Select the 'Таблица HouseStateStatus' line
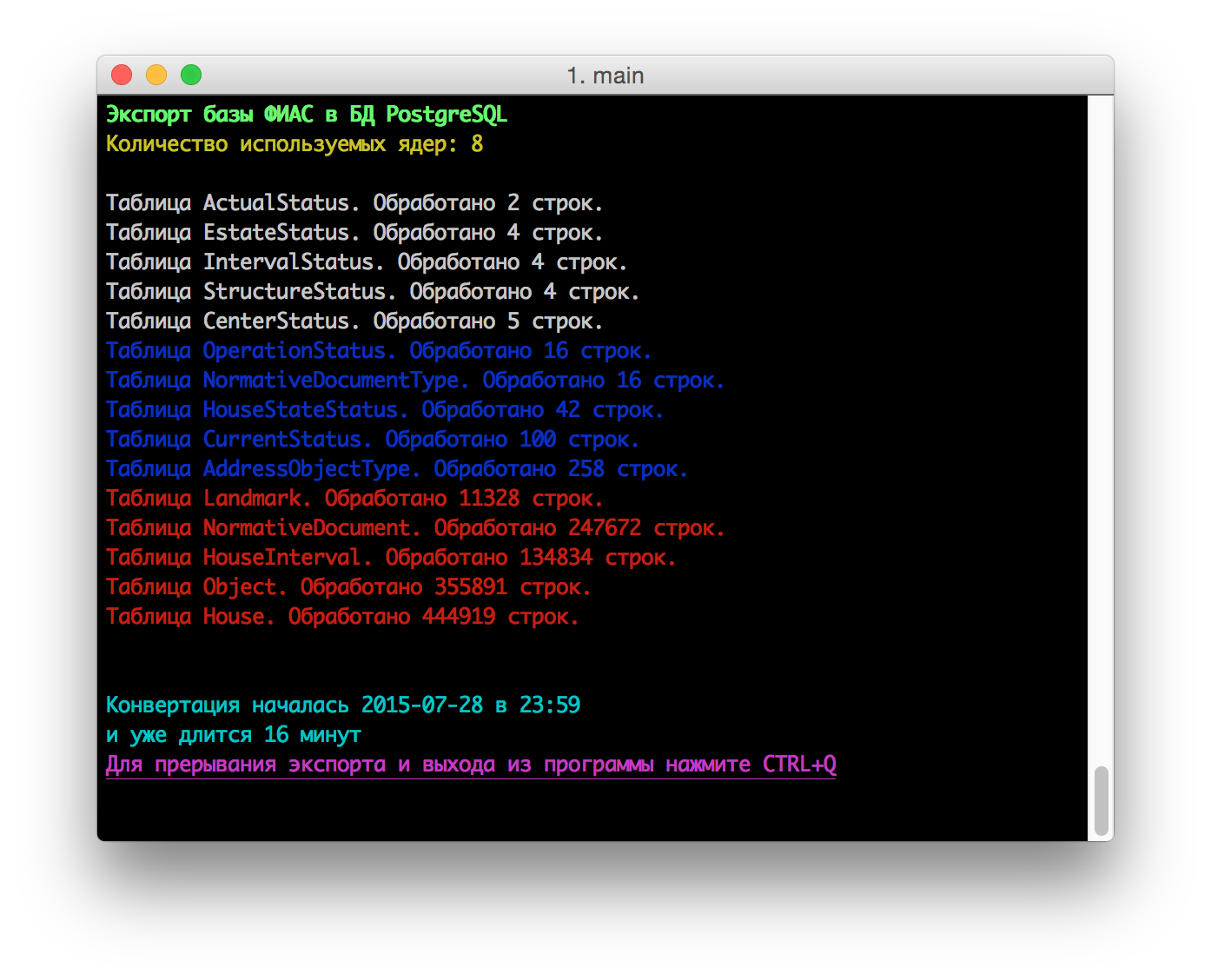The width and height of the screenshot is (1211, 980). (x=385, y=410)
